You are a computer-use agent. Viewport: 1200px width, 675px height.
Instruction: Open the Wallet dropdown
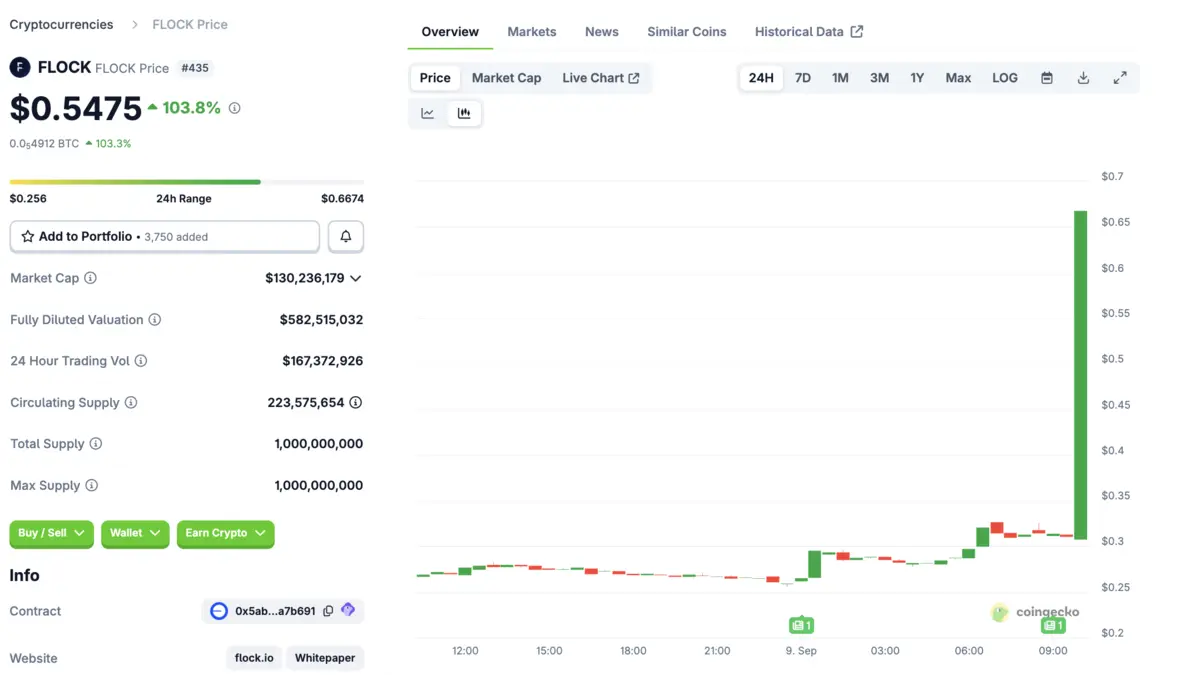coord(135,533)
